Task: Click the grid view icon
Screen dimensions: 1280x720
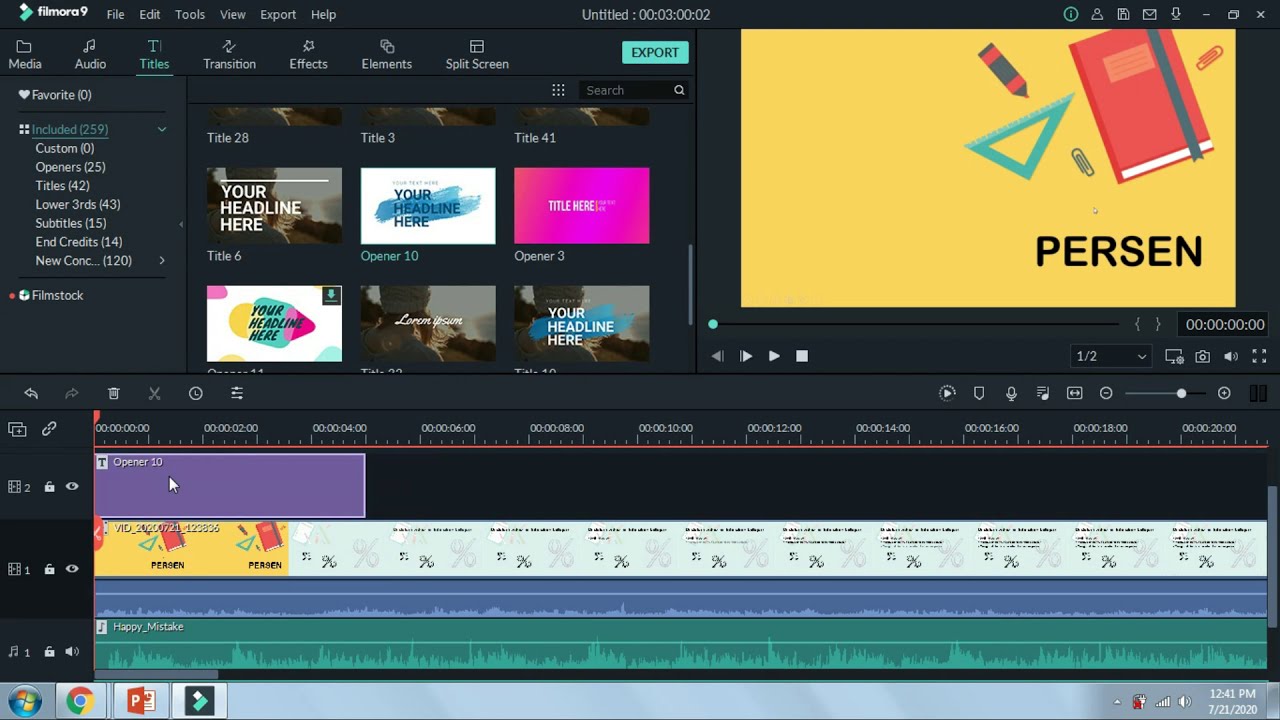Action: 558,90
